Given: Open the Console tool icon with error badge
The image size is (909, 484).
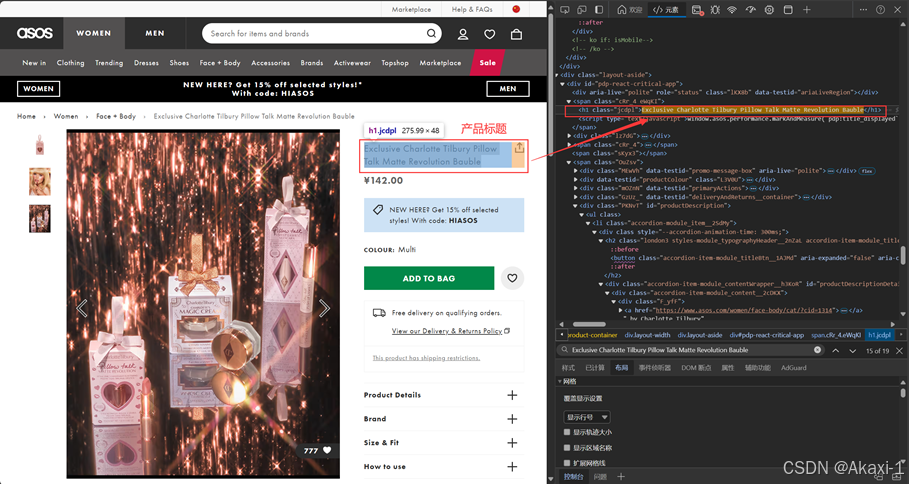Looking at the screenshot, I should pos(697,10).
